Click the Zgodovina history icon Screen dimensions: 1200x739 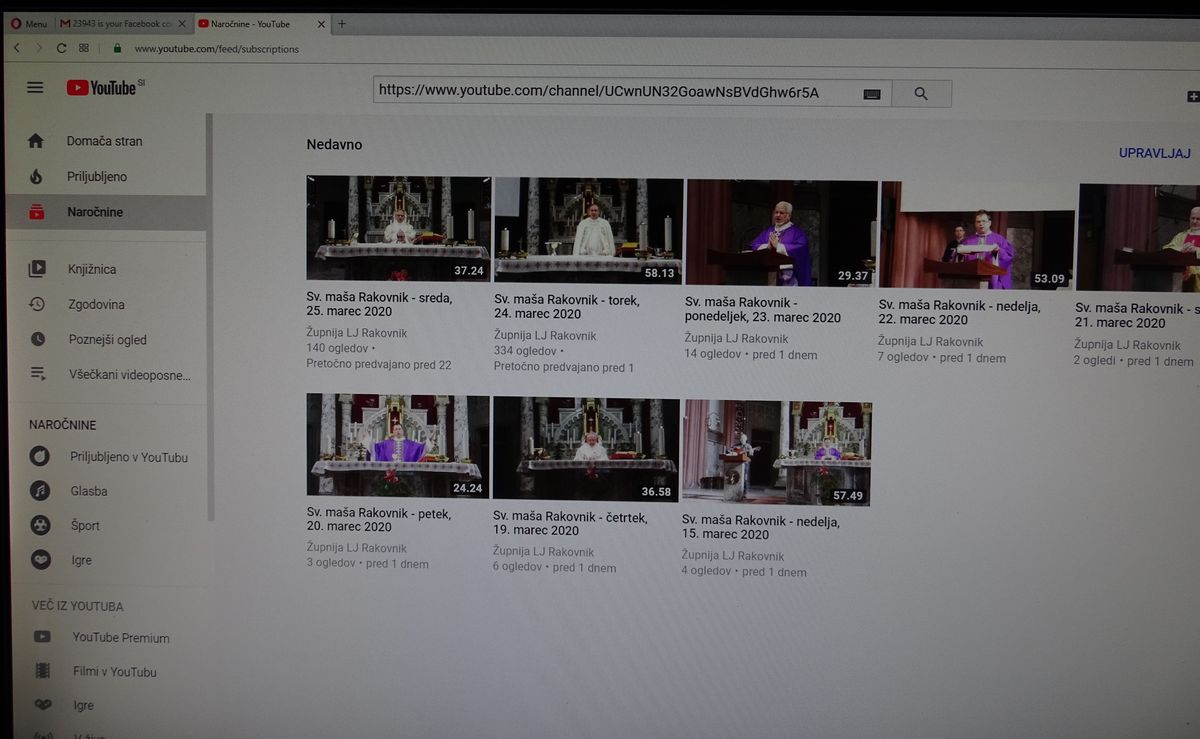coord(37,304)
